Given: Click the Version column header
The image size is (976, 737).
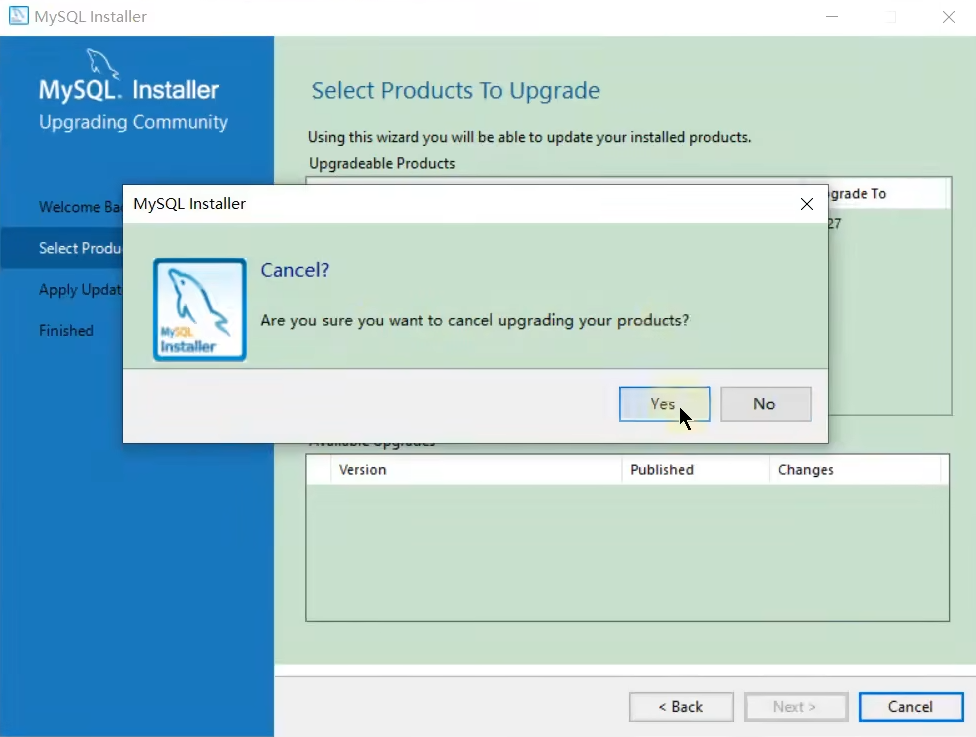Looking at the screenshot, I should click(476, 470).
